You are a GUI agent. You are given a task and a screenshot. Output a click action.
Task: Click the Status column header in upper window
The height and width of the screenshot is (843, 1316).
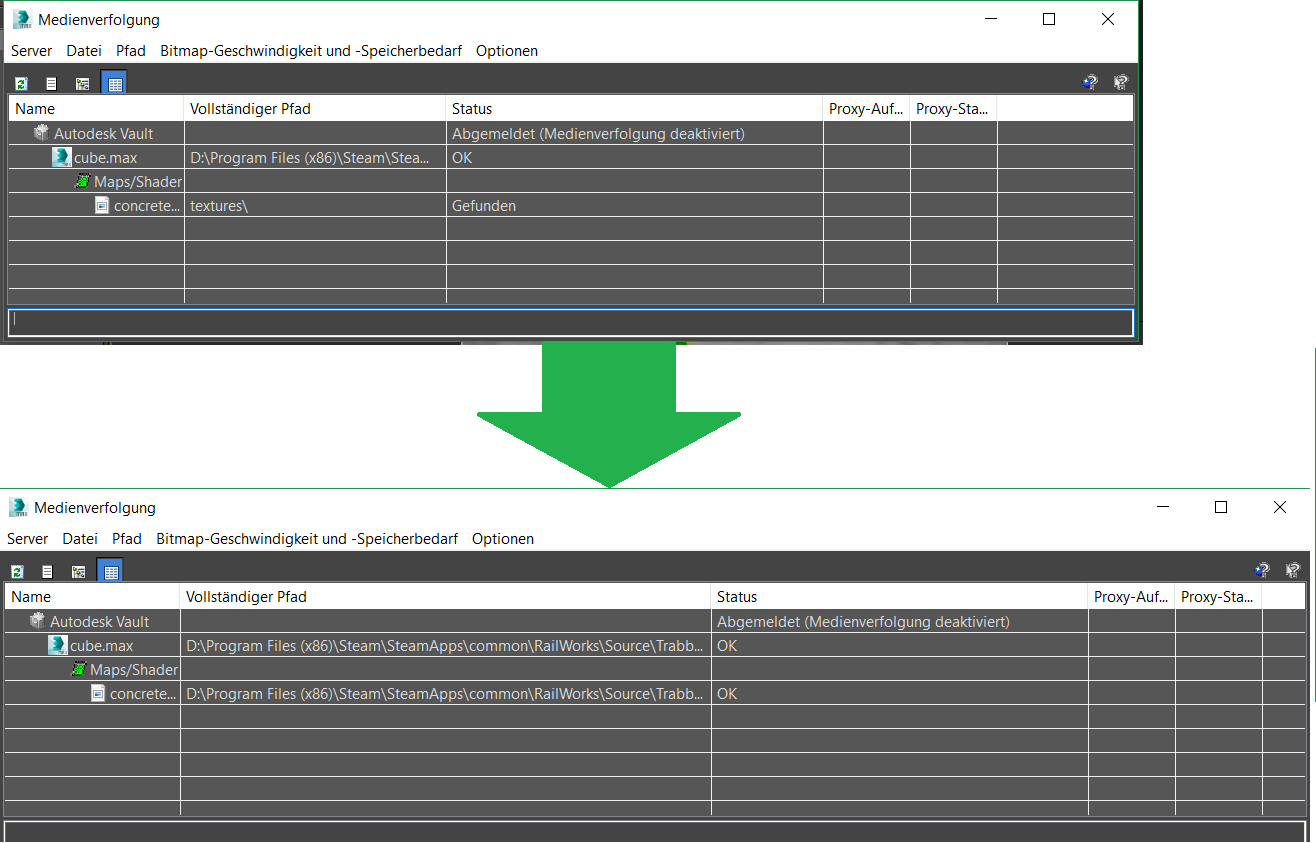[472, 109]
